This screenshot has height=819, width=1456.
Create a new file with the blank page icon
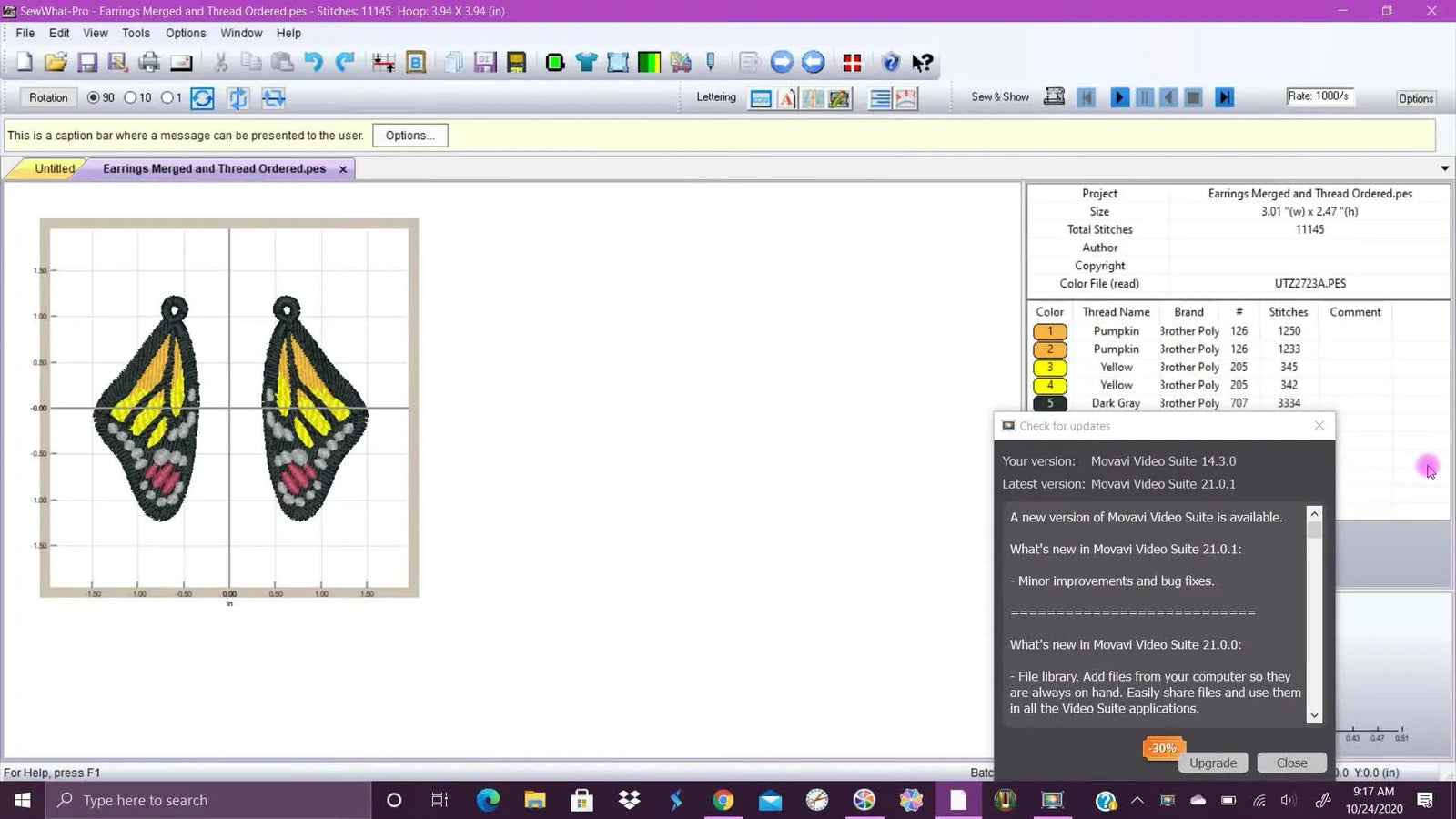point(25,62)
